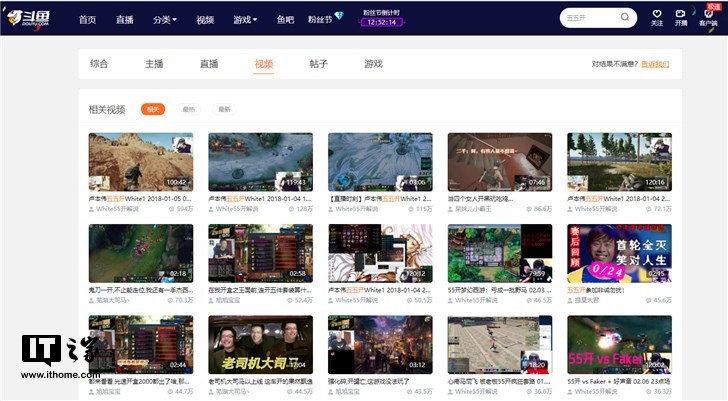Viewport: 728px width, 401px height.
Task: Select the 最热 sort filter
Action: pyautogui.click(x=188, y=109)
